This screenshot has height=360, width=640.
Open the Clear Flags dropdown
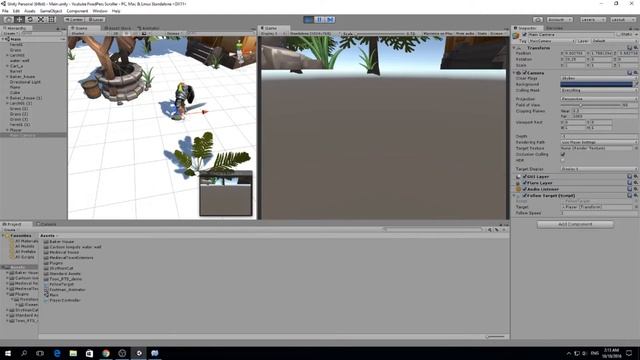599,78
